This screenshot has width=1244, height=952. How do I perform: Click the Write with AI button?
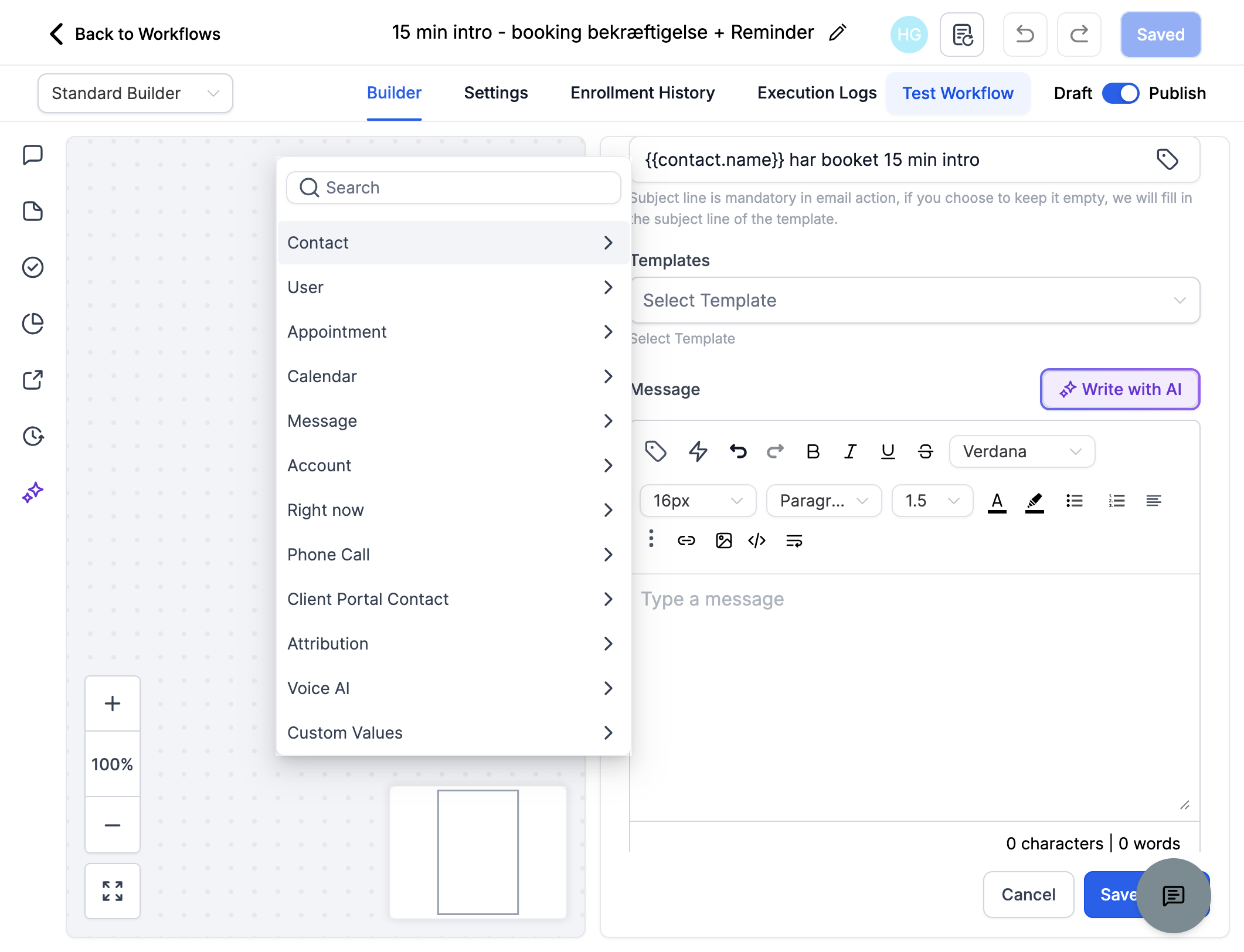click(x=1120, y=389)
